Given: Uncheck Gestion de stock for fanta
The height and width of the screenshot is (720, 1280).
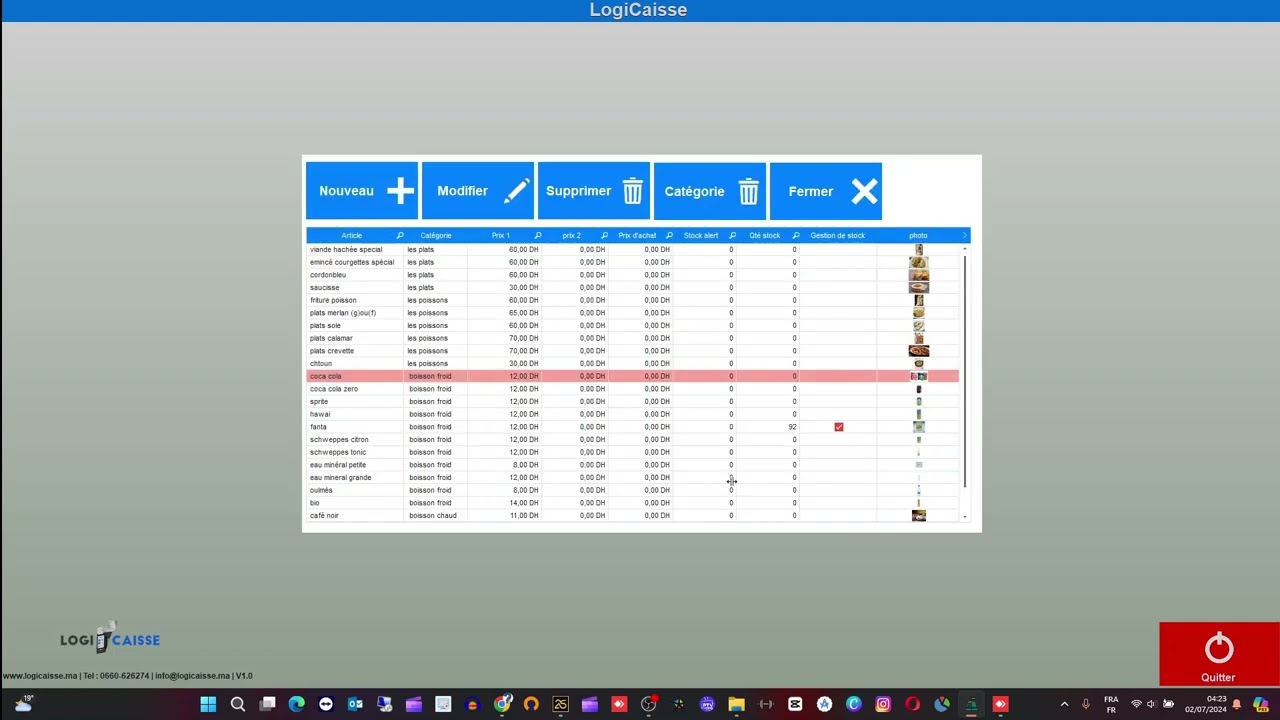Looking at the screenshot, I should point(839,427).
